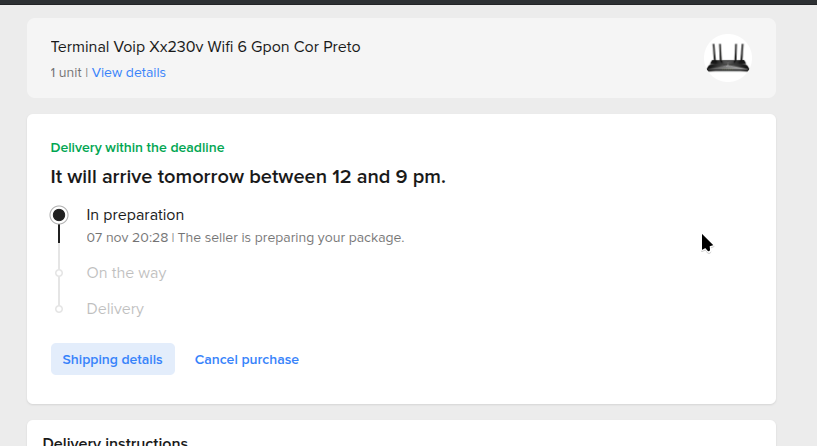Click the Terminal Voip Xx230v product title
Image resolution: width=817 pixels, height=446 pixels.
pos(205,47)
